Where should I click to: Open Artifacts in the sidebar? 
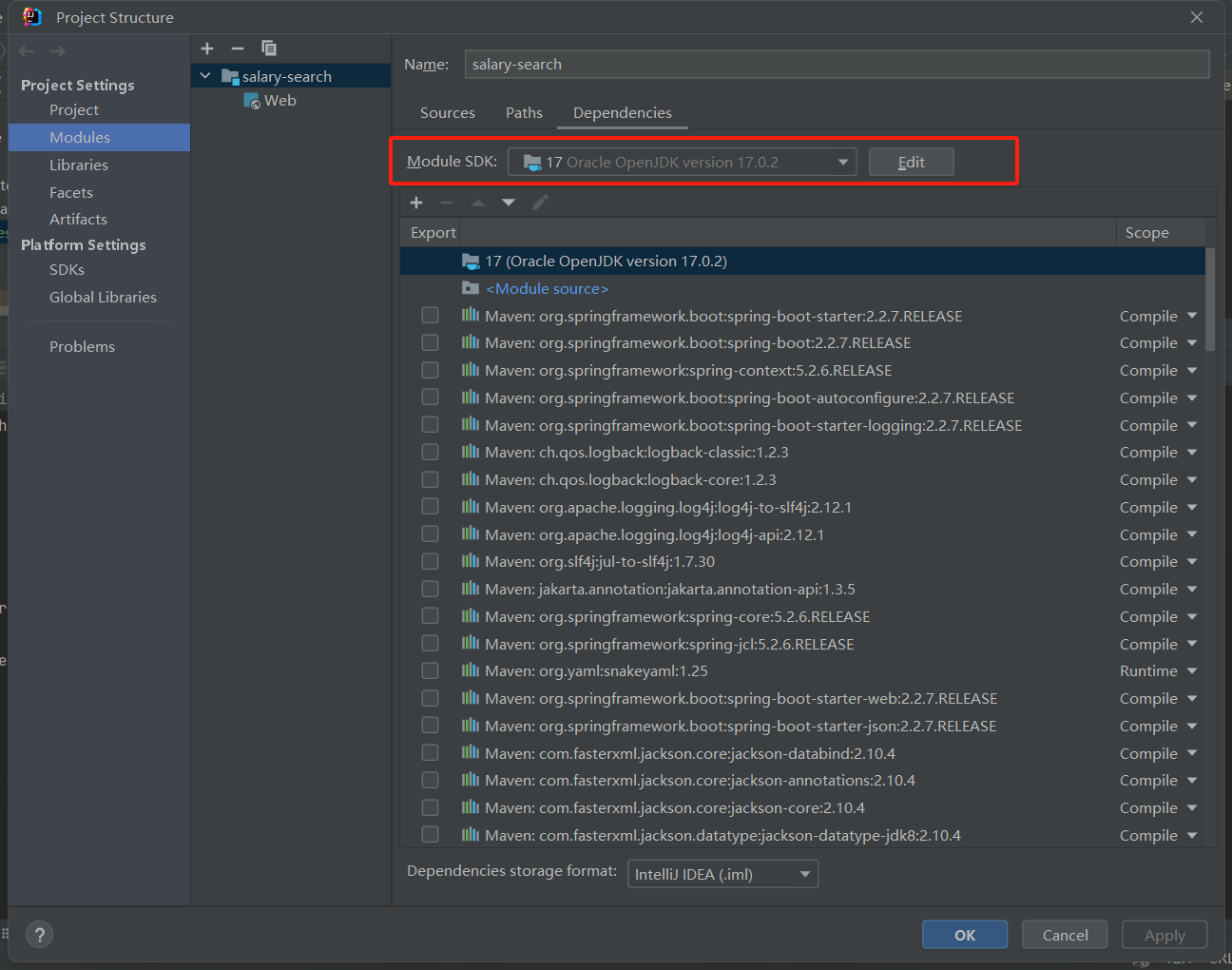(78, 219)
